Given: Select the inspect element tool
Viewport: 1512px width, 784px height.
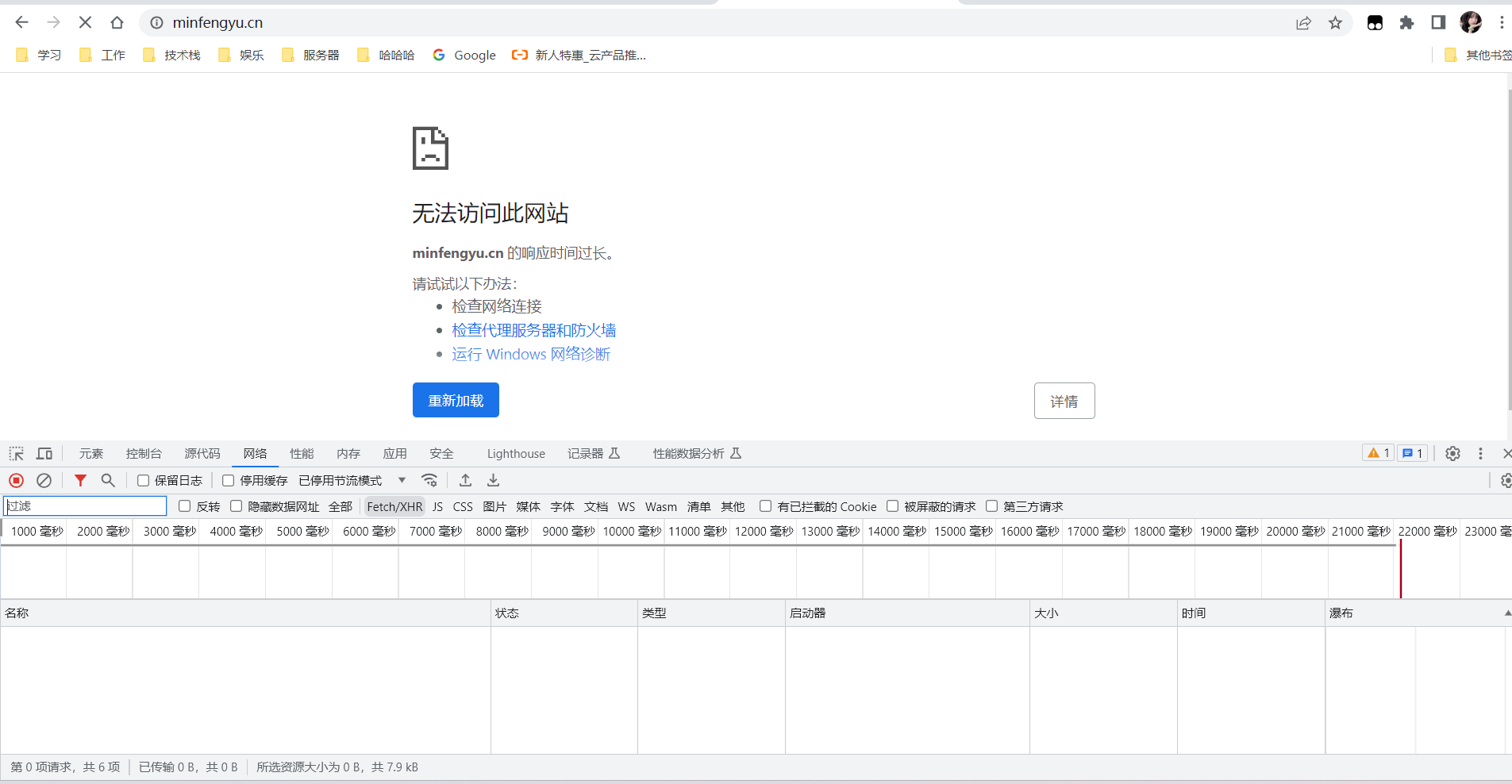Looking at the screenshot, I should 15,453.
